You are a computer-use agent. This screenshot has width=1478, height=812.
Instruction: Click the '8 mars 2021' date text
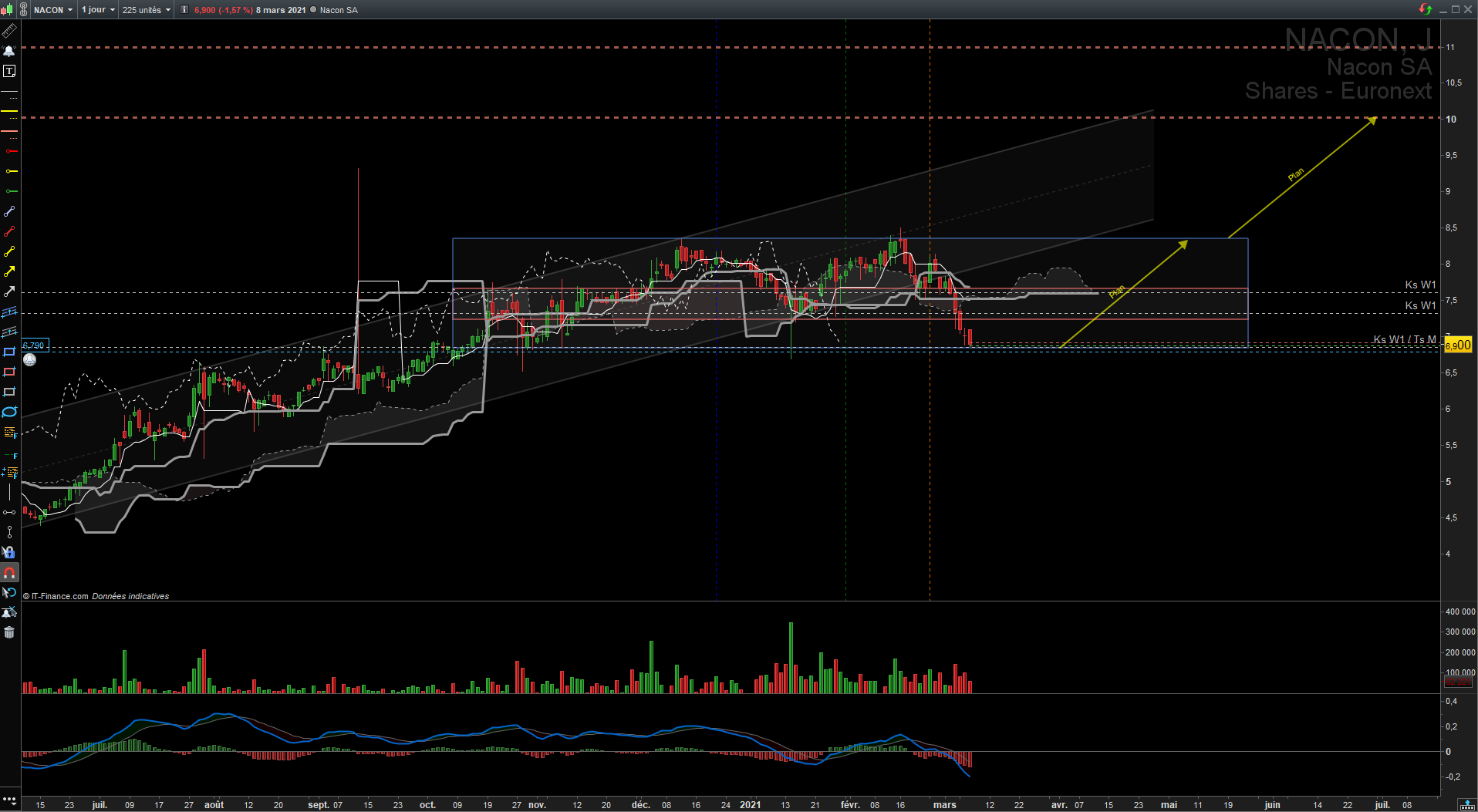281,10
